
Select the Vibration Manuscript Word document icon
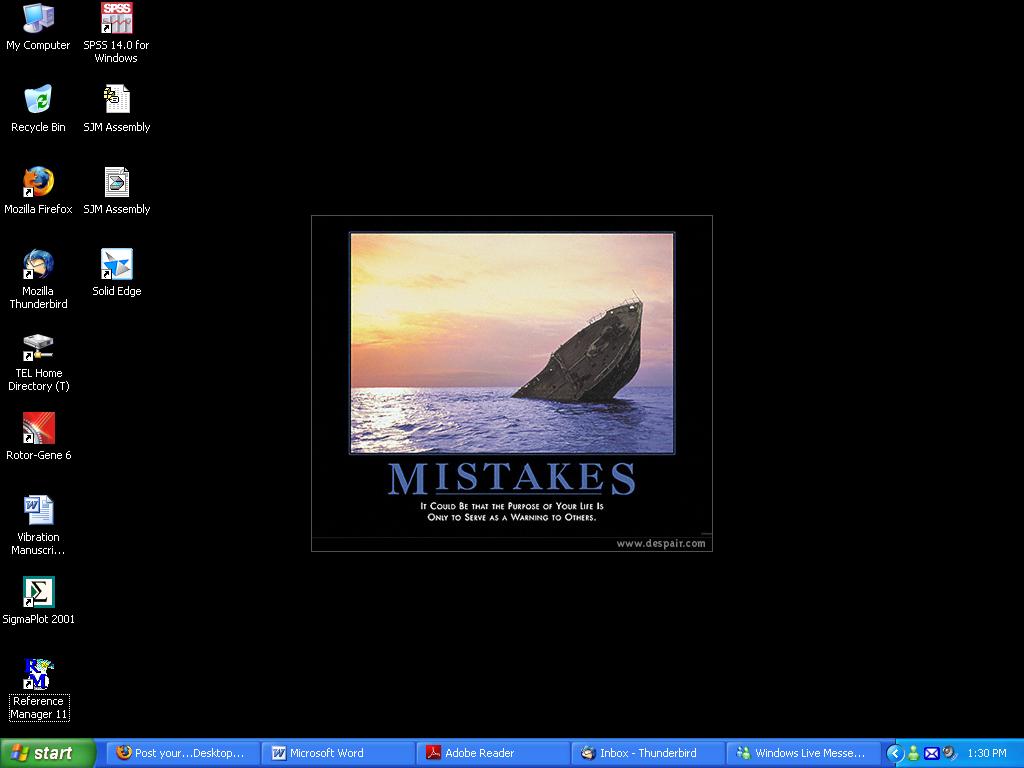click(38, 525)
